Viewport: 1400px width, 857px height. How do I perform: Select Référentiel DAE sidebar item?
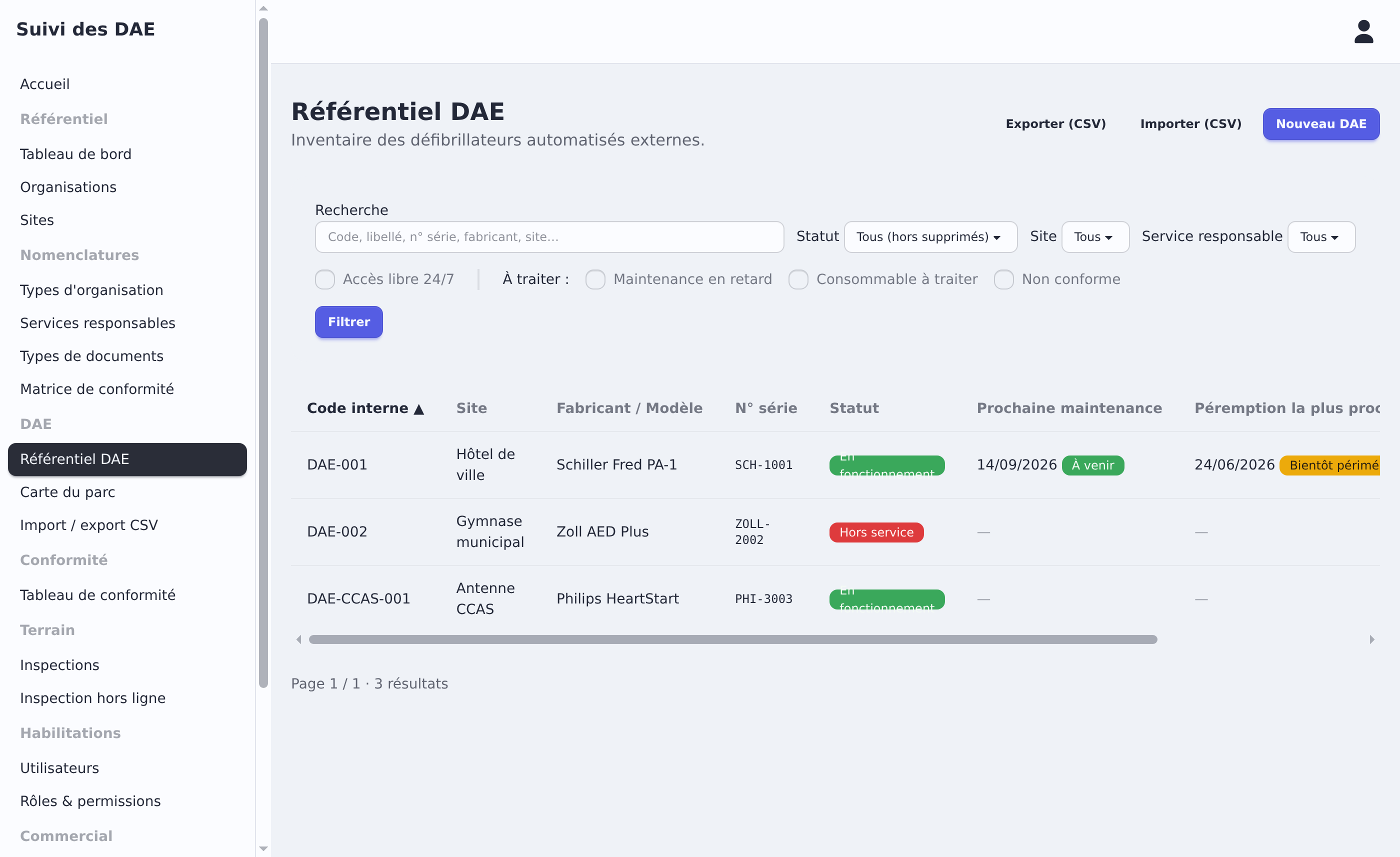127,459
